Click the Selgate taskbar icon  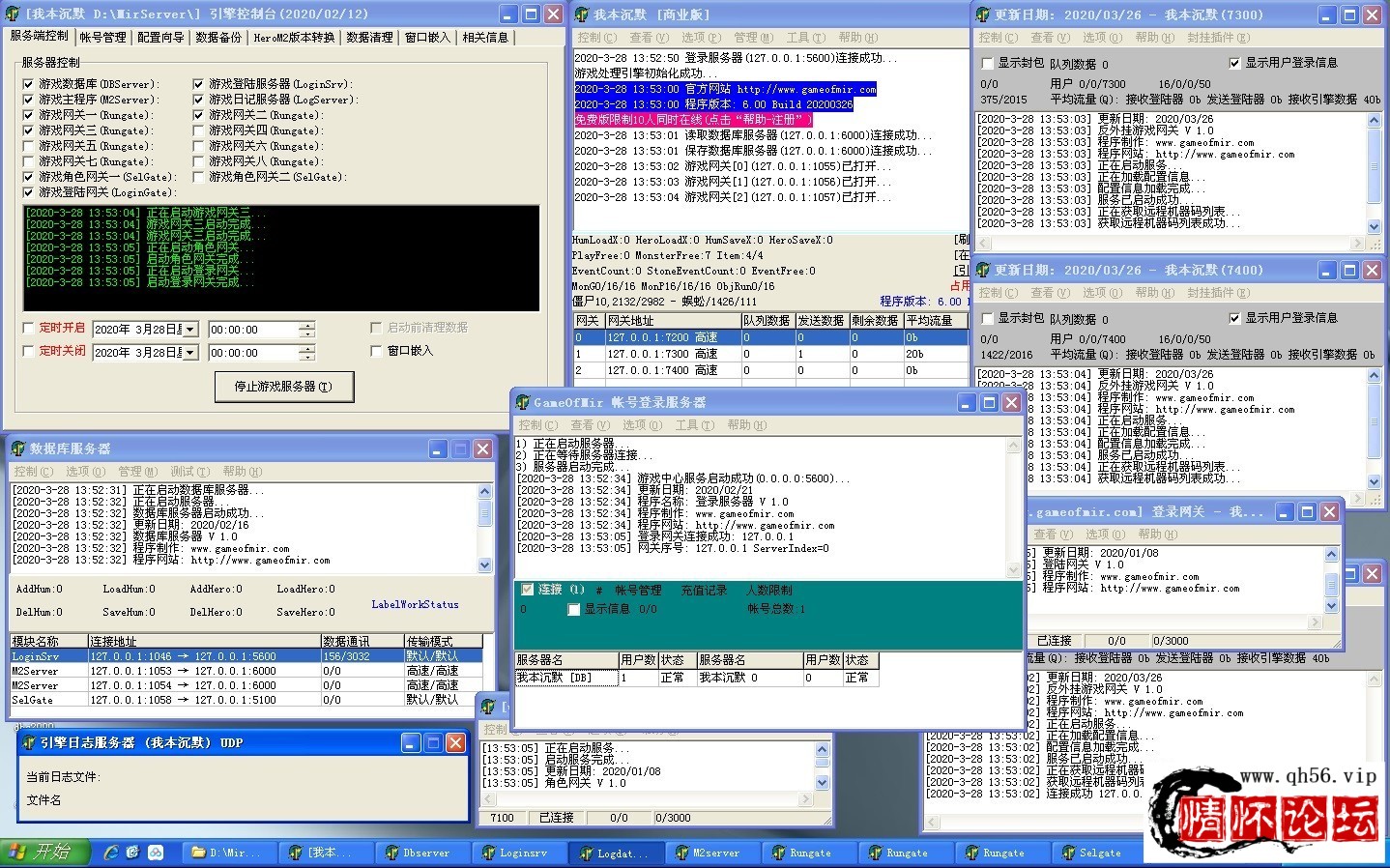[x=1091, y=853]
